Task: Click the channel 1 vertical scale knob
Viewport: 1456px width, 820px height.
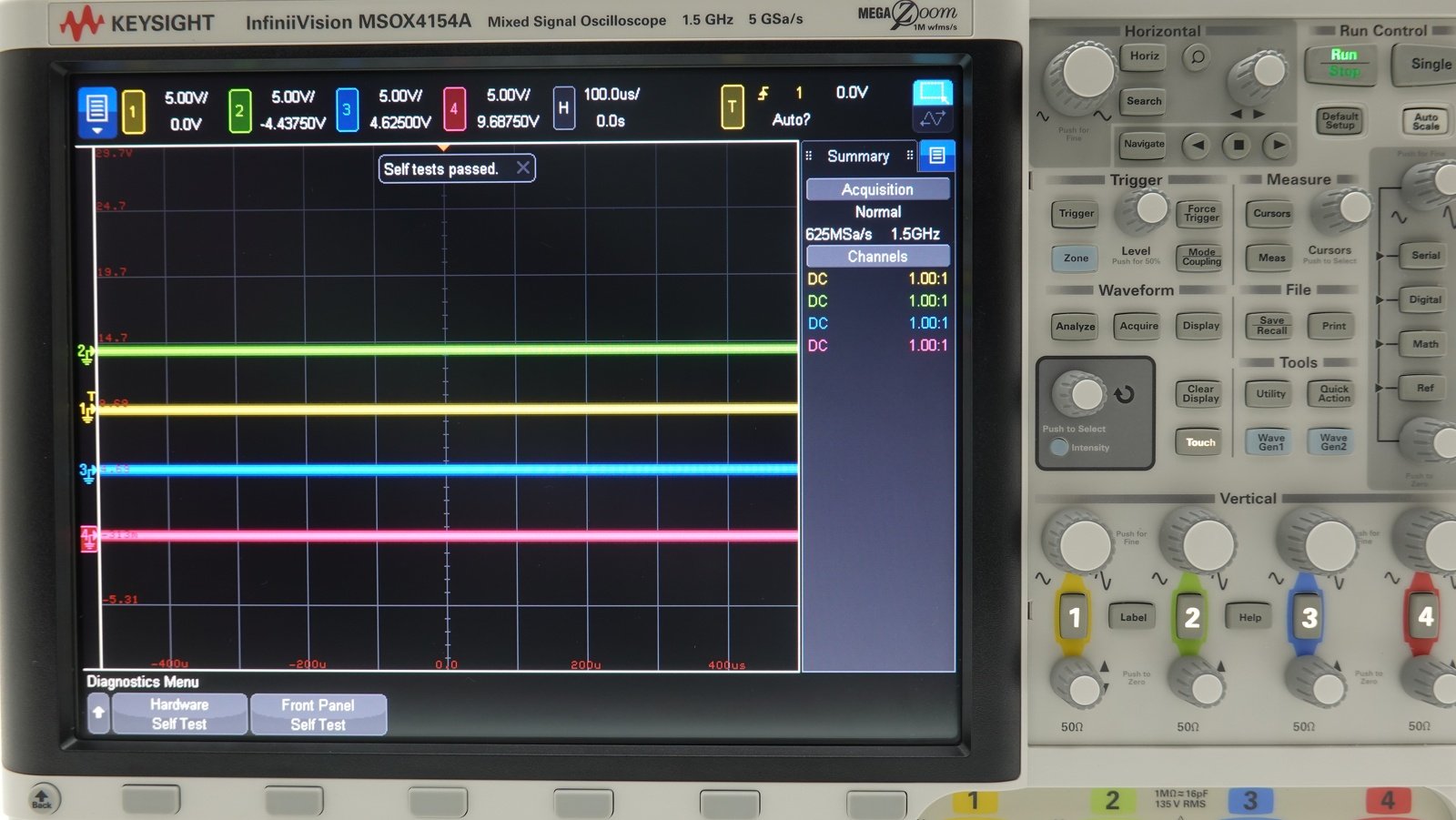Action: click(1079, 543)
